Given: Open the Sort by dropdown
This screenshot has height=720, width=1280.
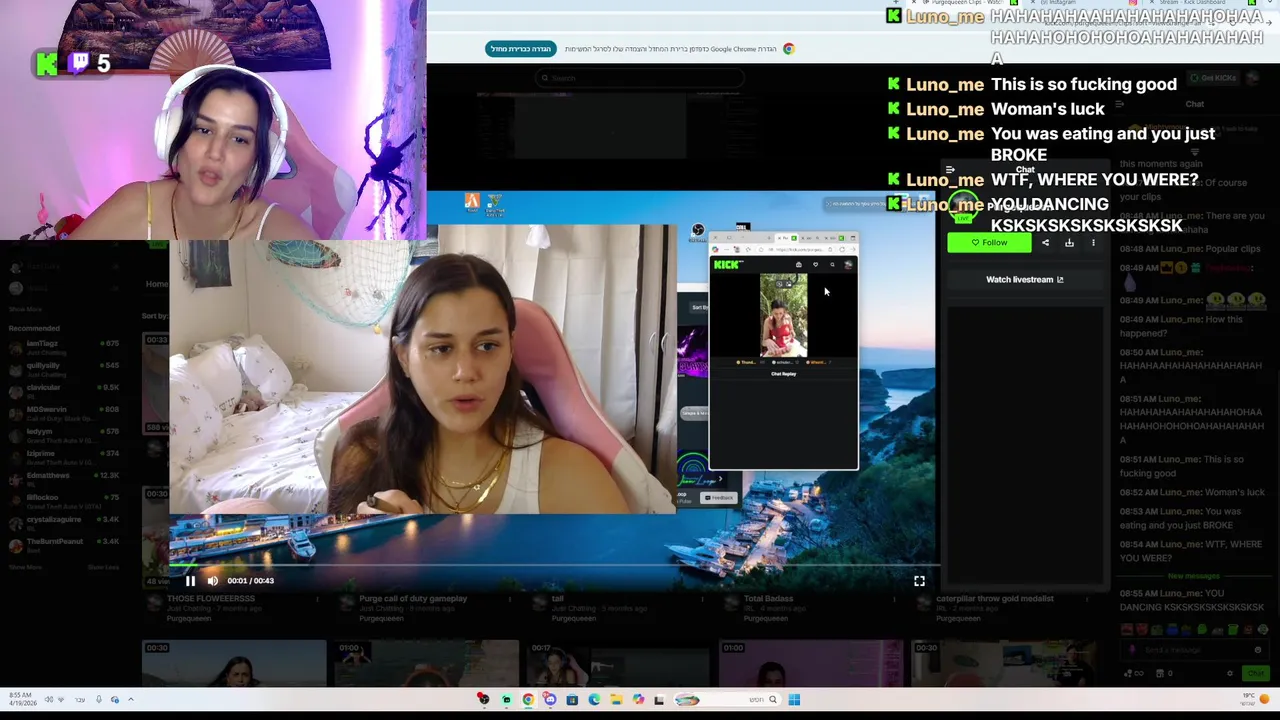Looking at the screenshot, I should pyautogui.click(x=155, y=316).
